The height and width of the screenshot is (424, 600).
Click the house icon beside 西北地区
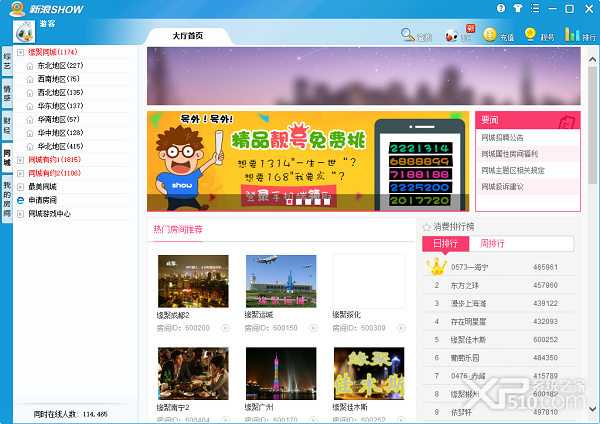click(x=30, y=93)
